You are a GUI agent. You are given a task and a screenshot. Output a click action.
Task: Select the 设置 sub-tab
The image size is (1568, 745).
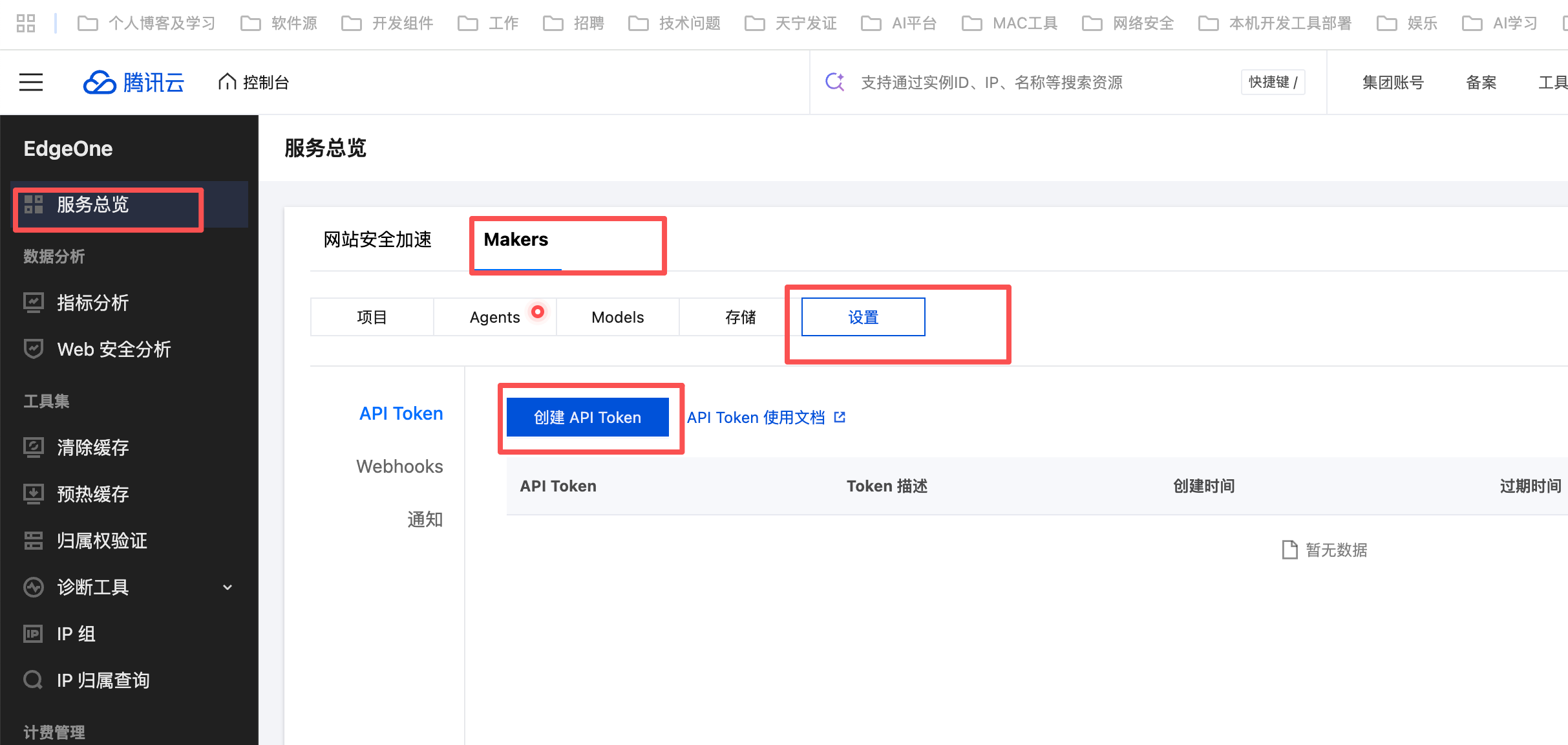[x=863, y=317]
